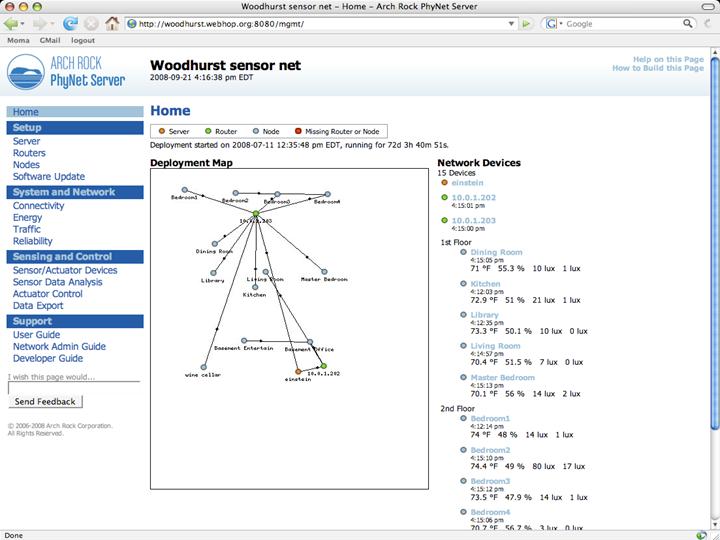Open the Google search engine dropdown
Viewport: 720px width, 540px height.
[x=553, y=24]
